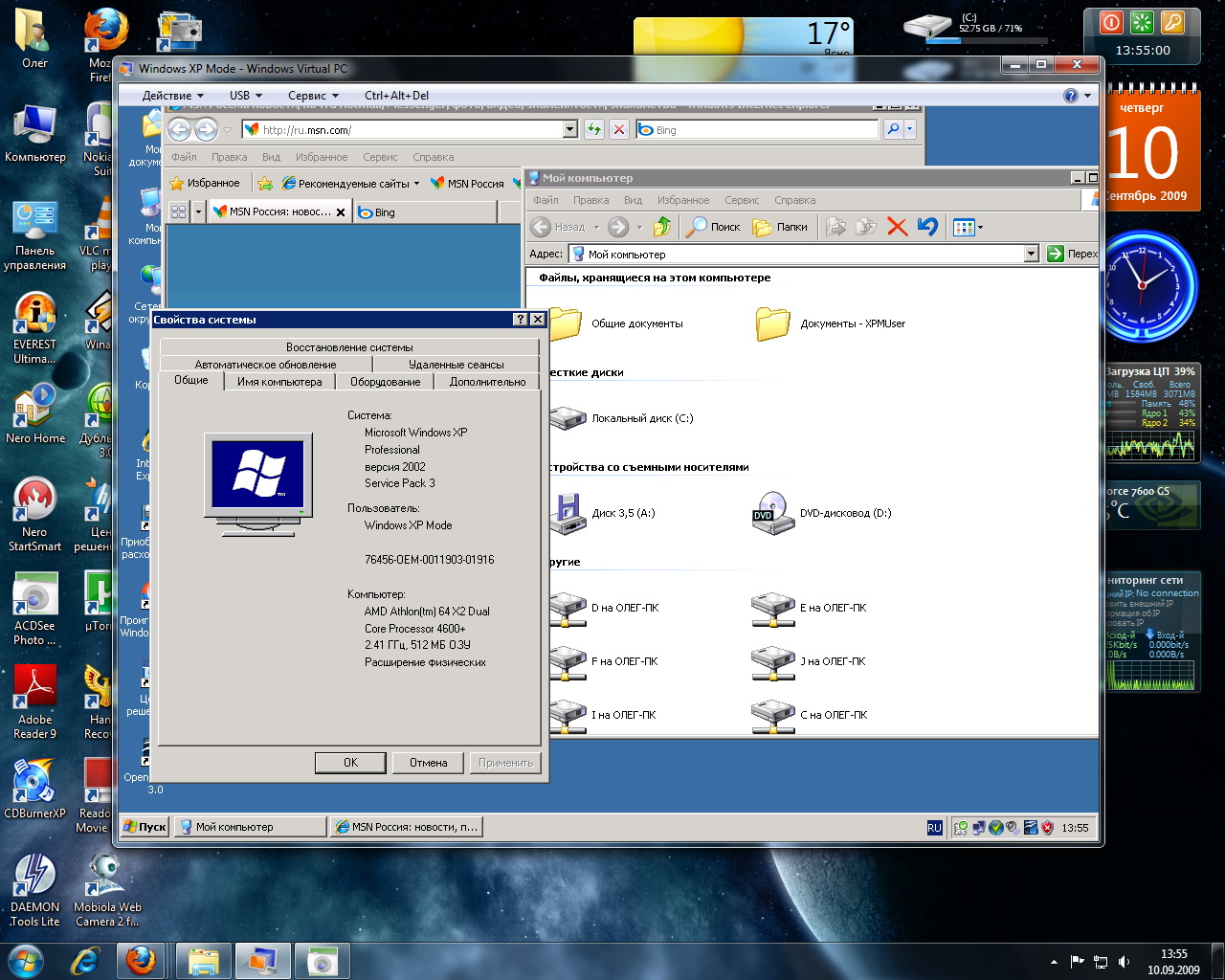Click the Undo arrow icon
1225x980 pixels.
pos(927,227)
